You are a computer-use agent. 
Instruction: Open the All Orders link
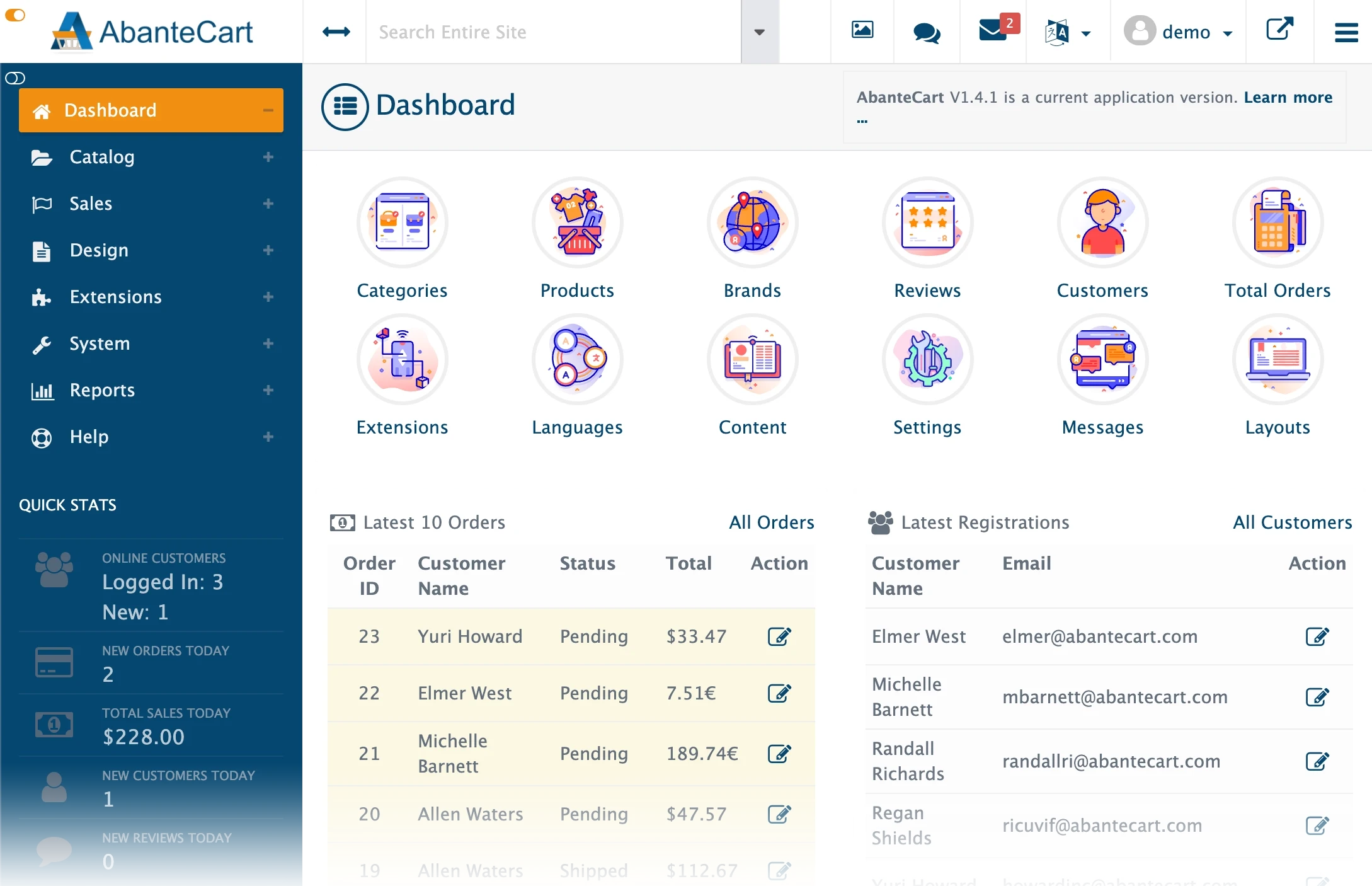(772, 522)
